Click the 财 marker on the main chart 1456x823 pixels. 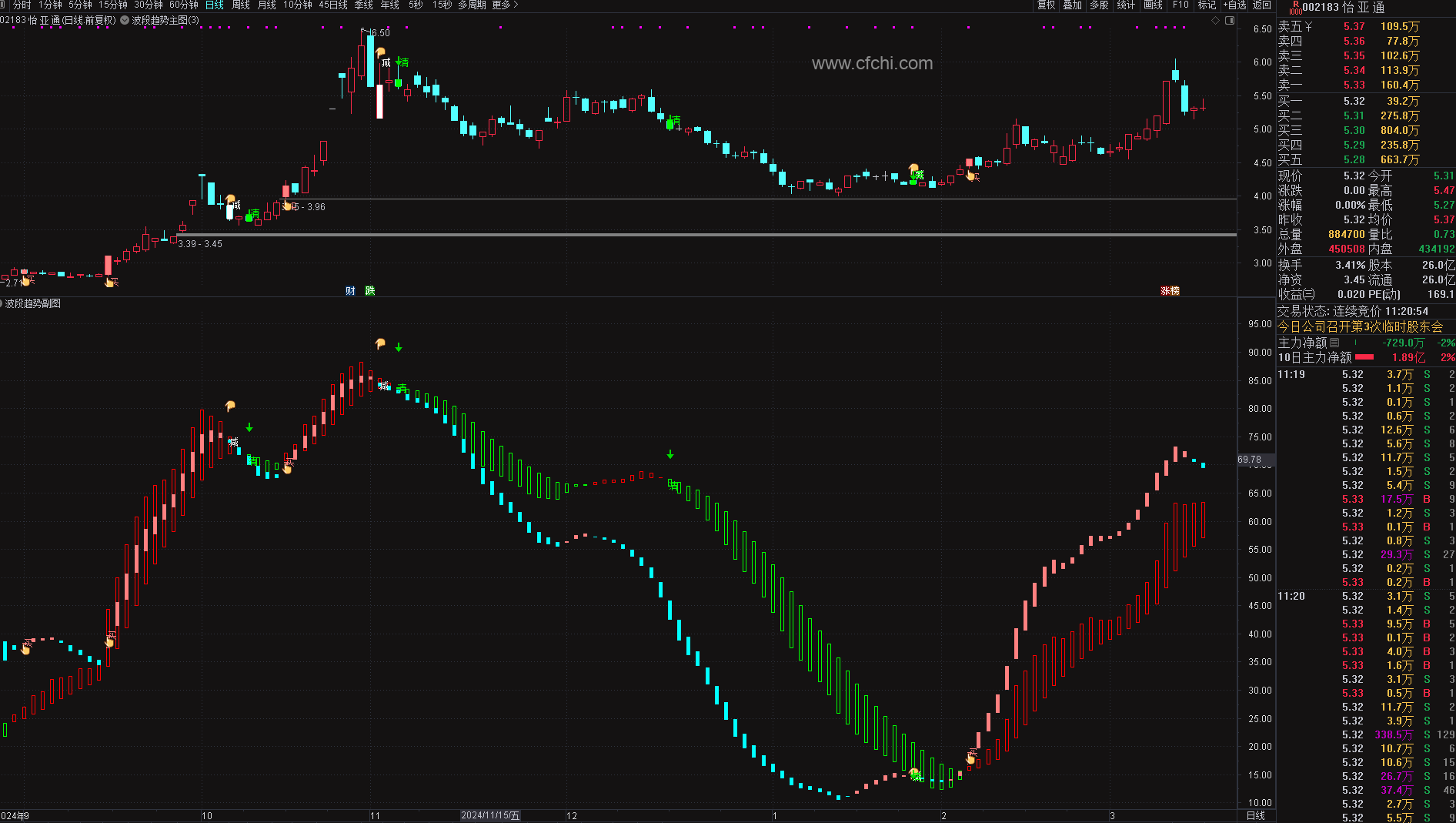350,290
